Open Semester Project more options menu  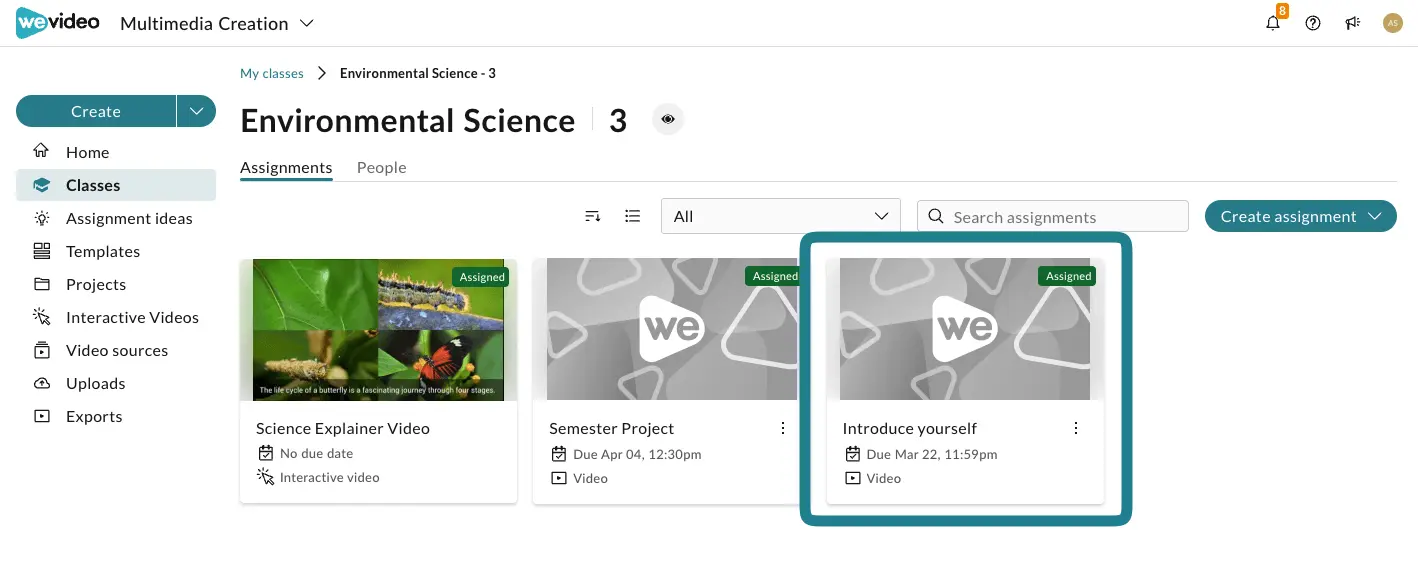783,428
